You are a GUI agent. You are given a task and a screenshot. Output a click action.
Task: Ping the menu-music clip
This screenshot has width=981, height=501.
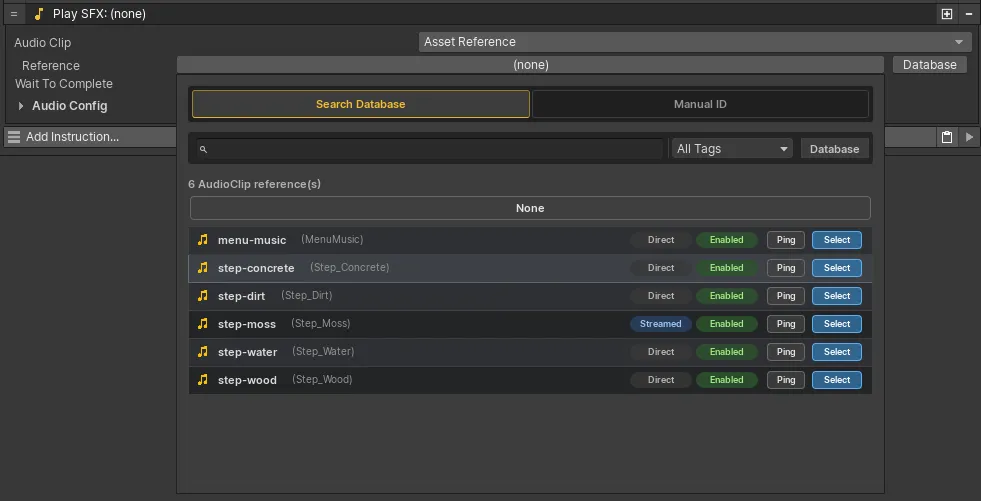[786, 240]
